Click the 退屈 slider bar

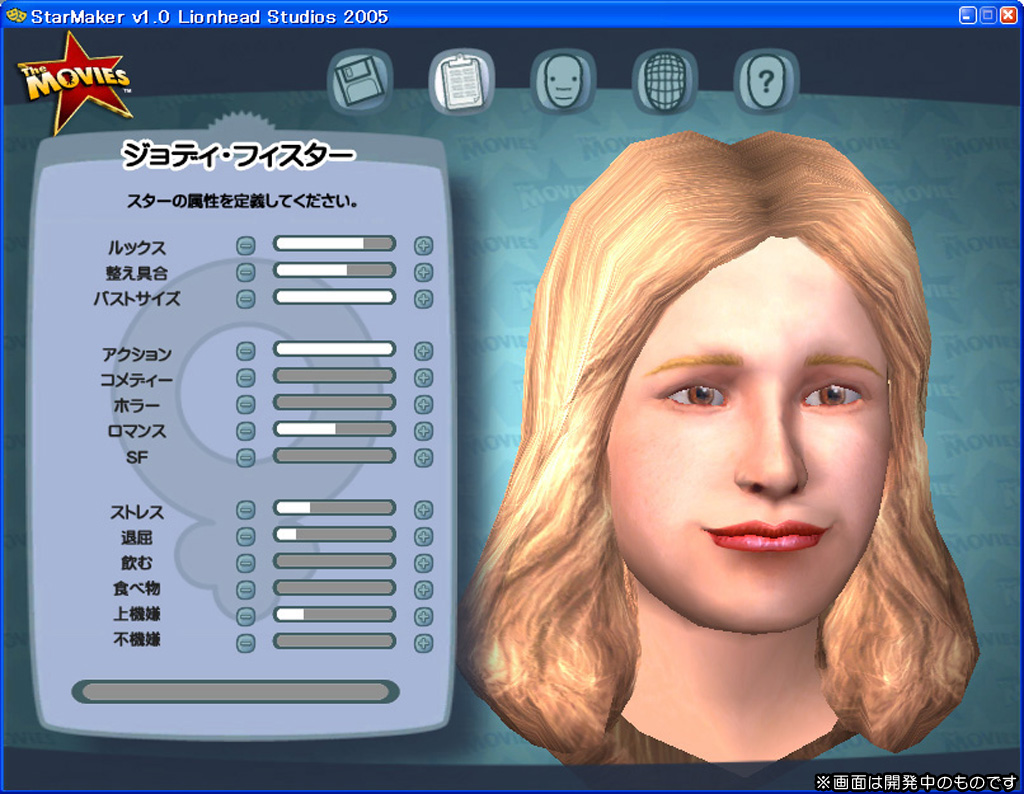334,535
